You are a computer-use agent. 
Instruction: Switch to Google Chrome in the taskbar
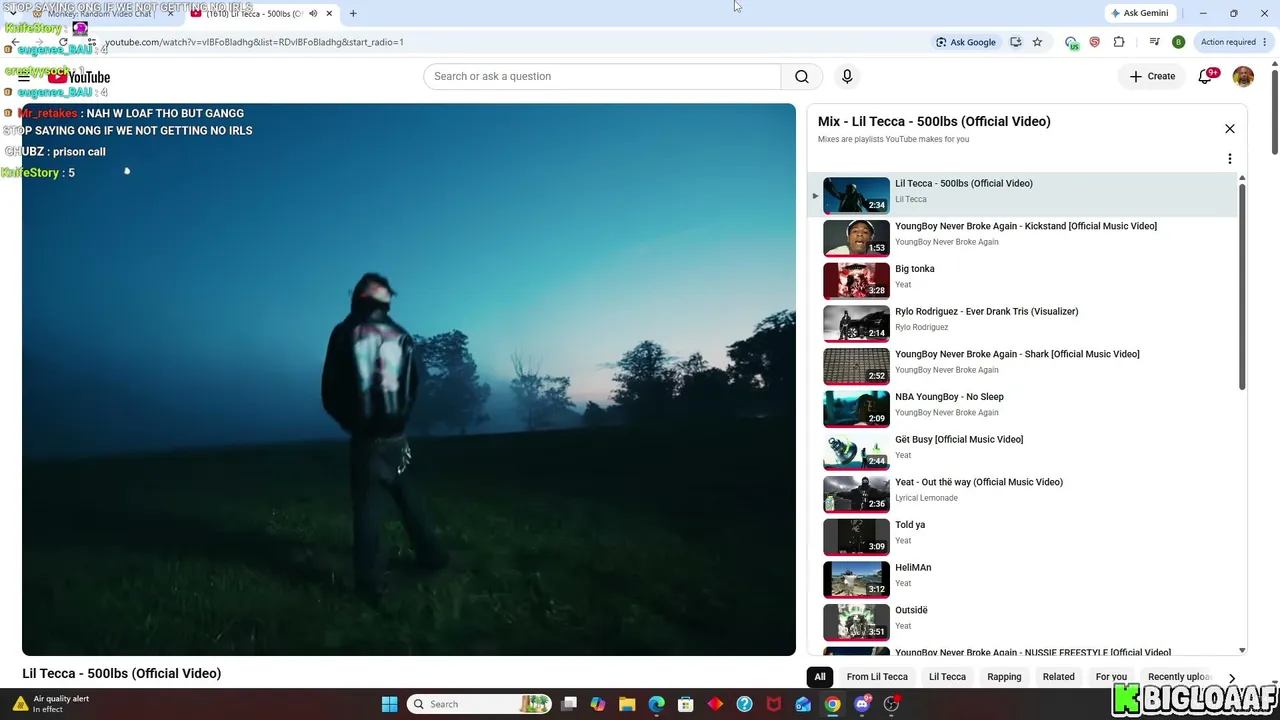tap(832, 704)
